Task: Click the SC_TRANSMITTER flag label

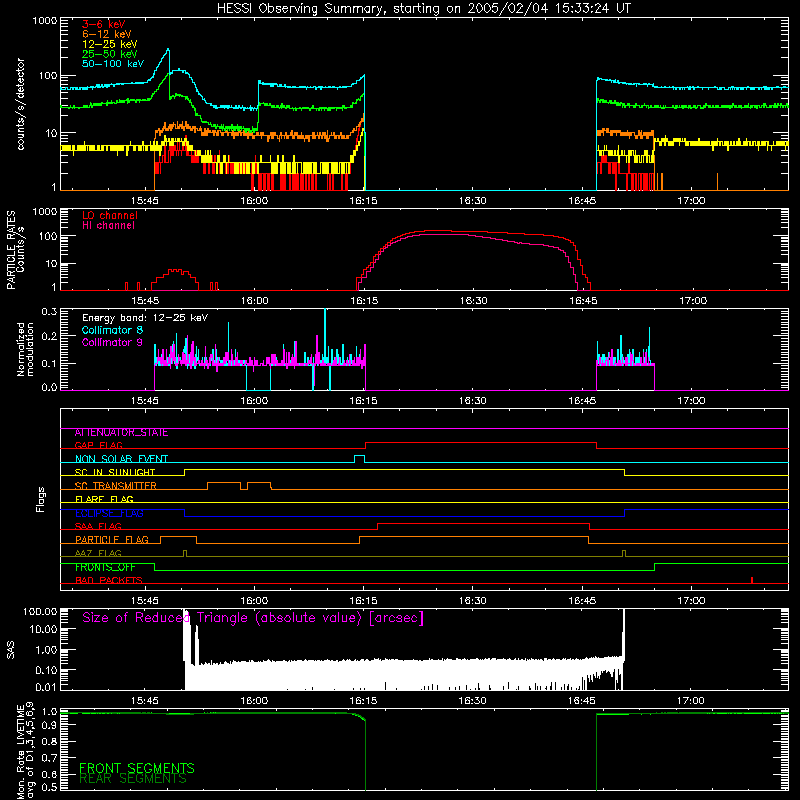Action: [116, 486]
